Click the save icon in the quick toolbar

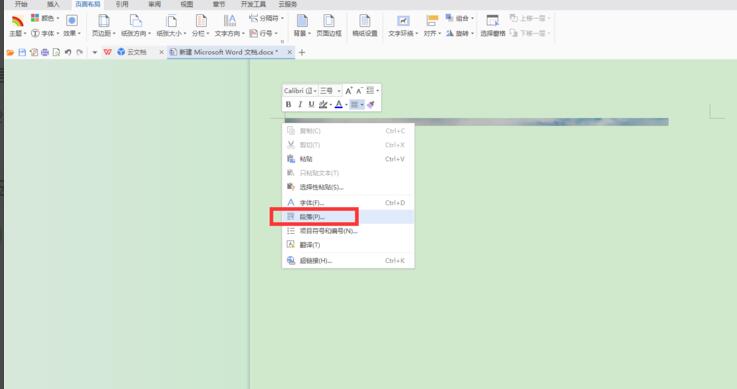(x=22, y=52)
